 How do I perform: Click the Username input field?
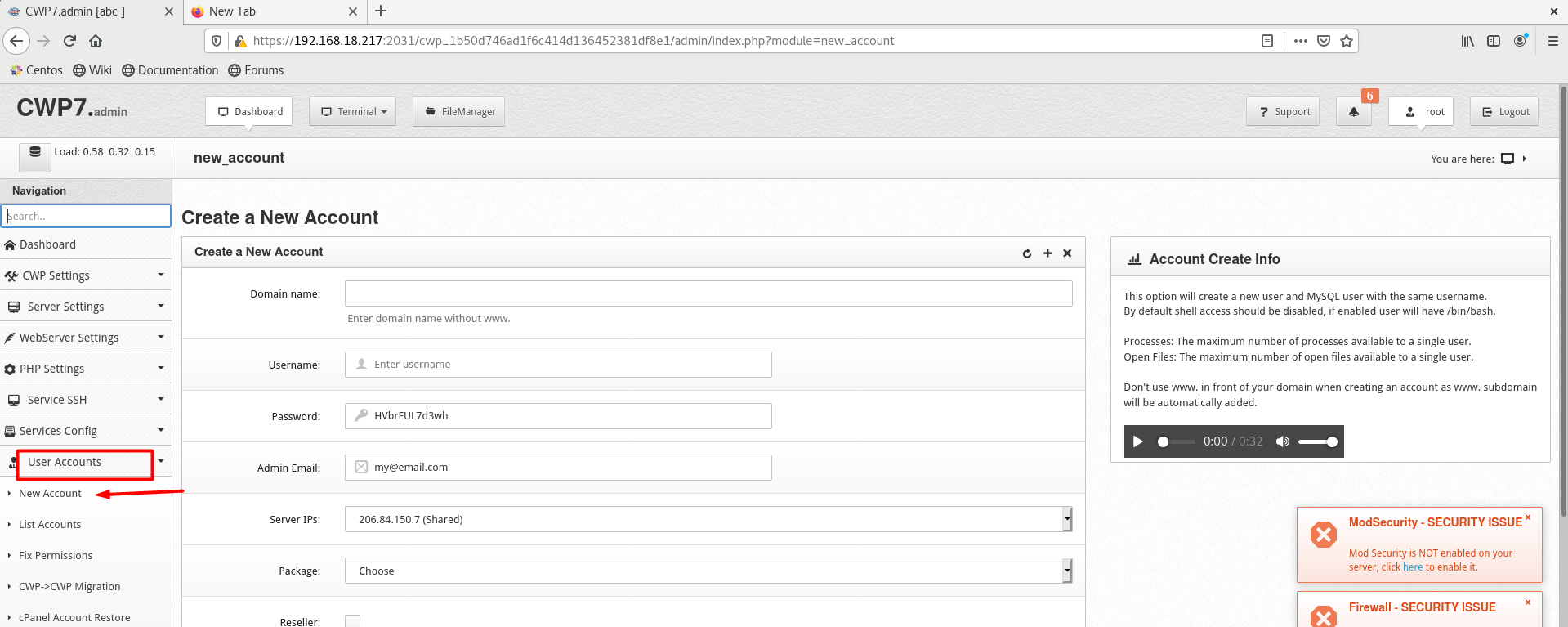(x=558, y=365)
